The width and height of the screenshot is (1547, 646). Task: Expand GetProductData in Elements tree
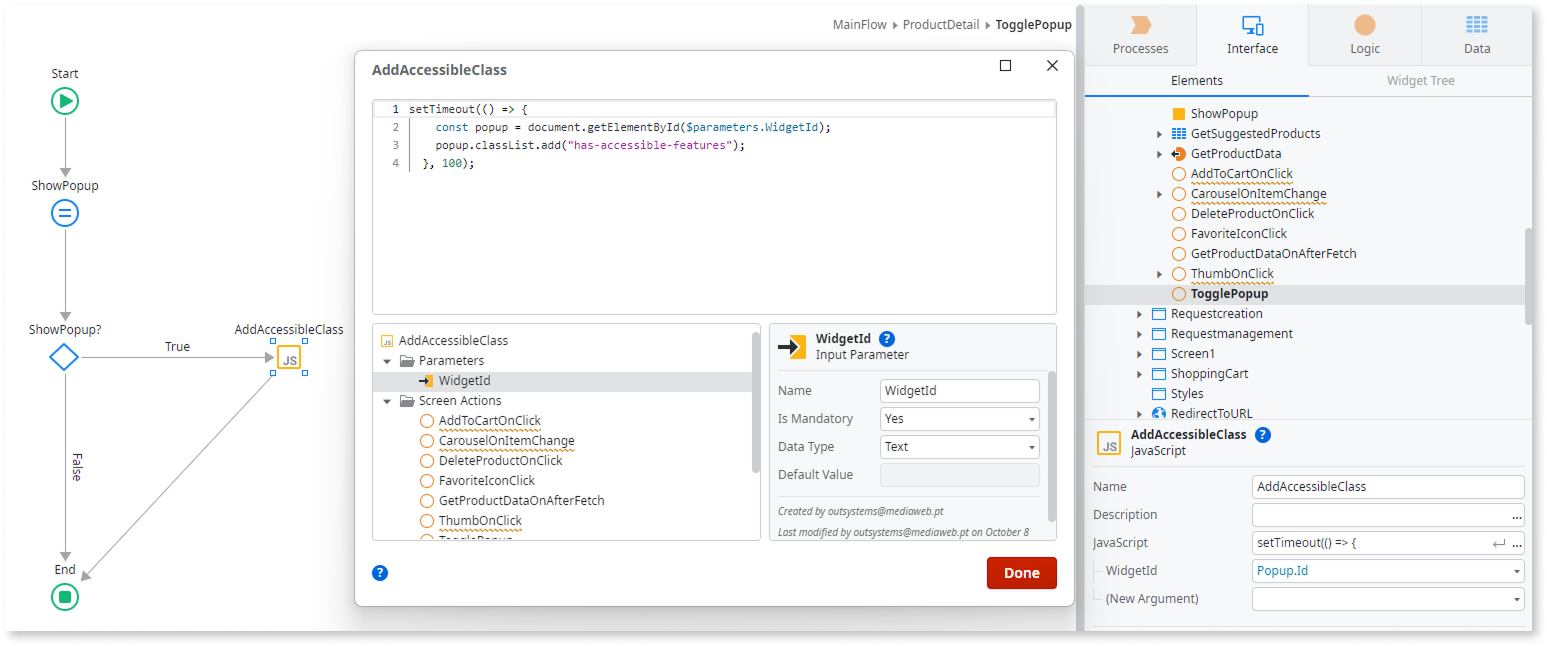[x=1160, y=154]
